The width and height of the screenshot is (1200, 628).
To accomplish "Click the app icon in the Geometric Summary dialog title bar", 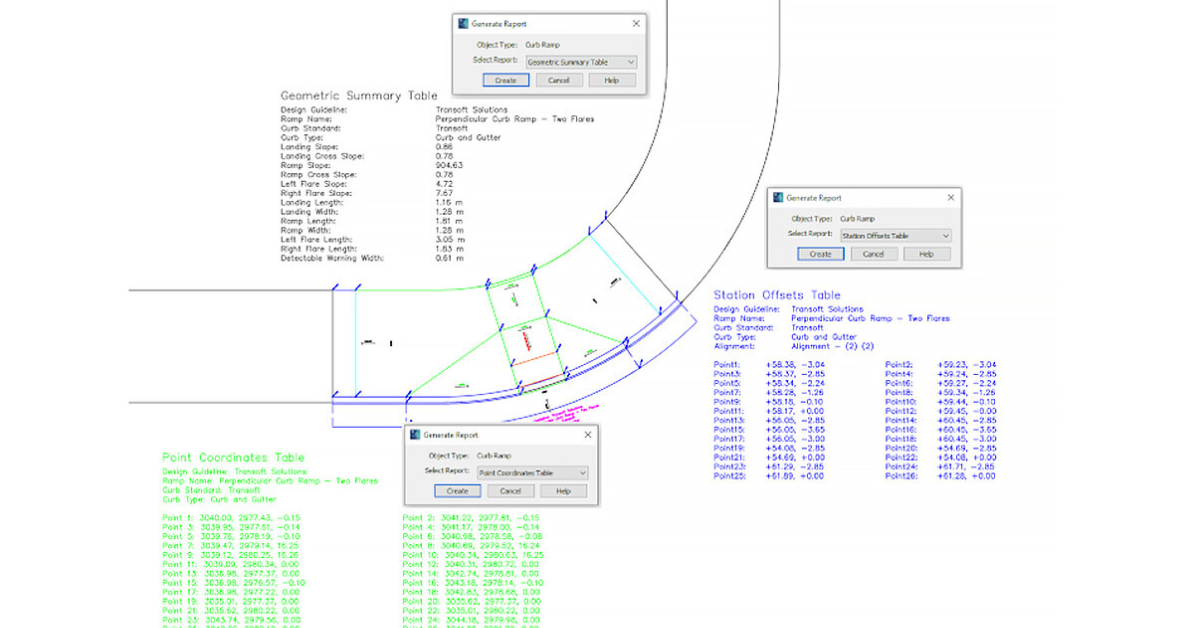I will pyautogui.click(x=462, y=24).
